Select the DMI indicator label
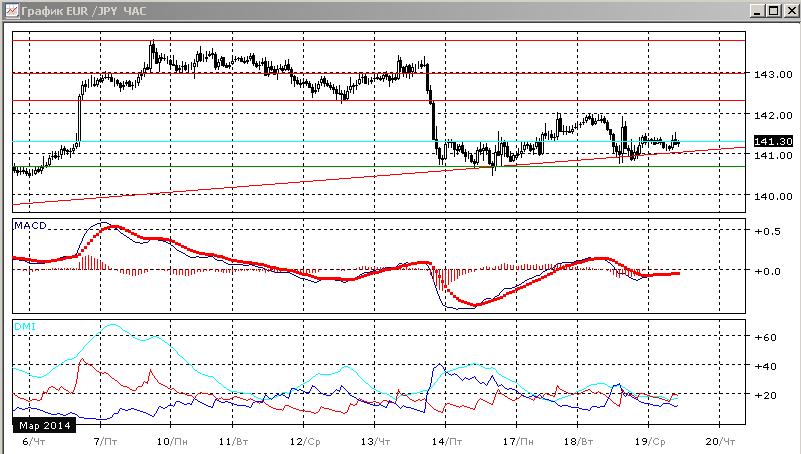This screenshot has width=801, height=454. (x=25, y=326)
